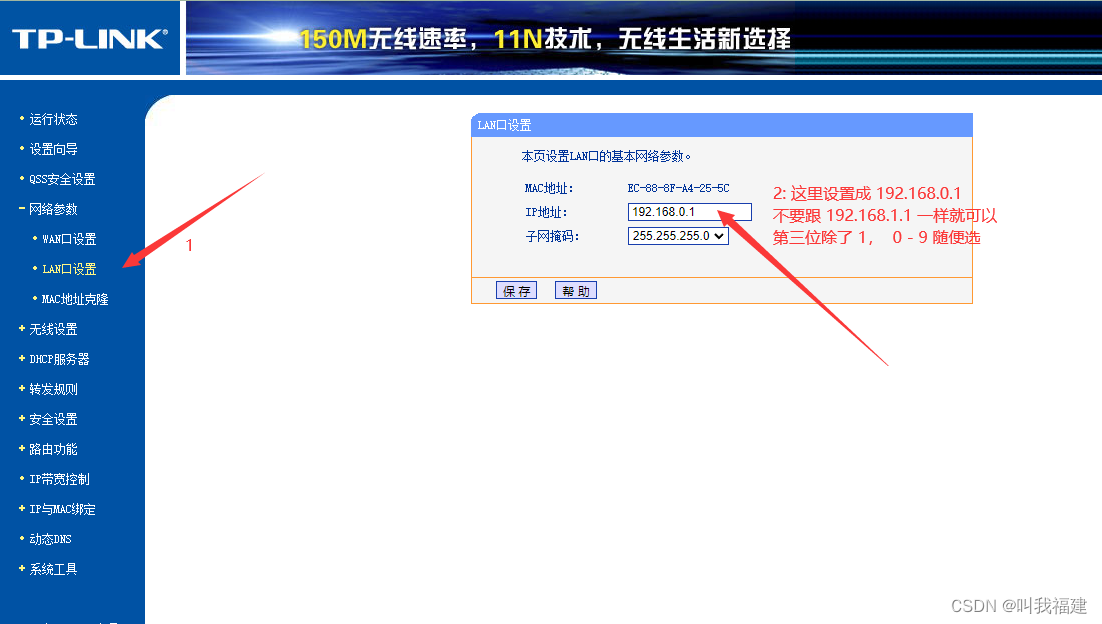This screenshot has height=624, width=1102.
Task: Collapse the 网络参数 menu group
Action: pos(53,209)
